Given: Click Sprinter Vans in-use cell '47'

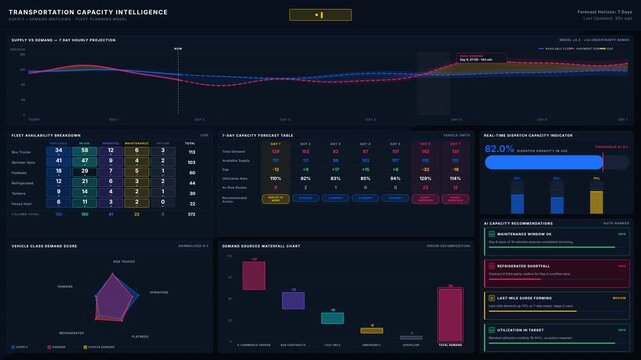Looking at the screenshot, I should click(x=85, y=162).
